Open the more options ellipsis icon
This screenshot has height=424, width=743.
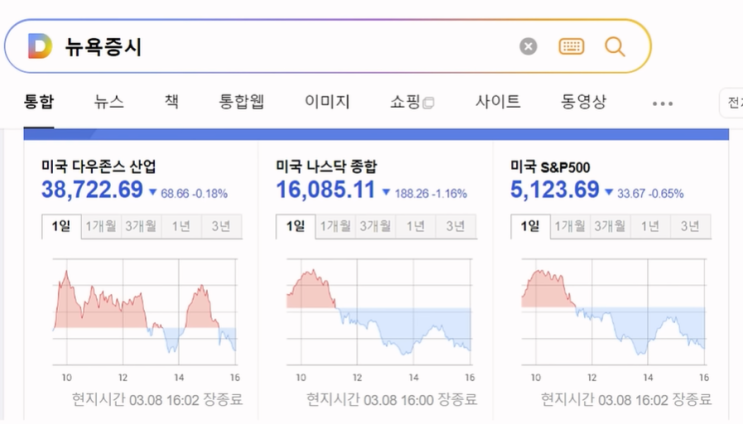662,103
